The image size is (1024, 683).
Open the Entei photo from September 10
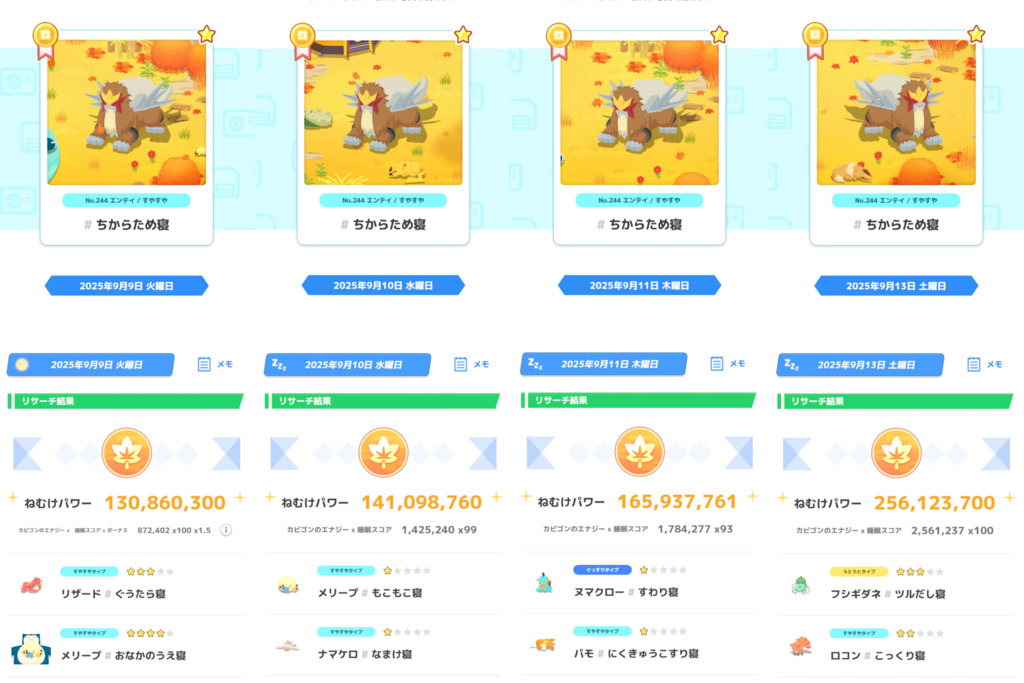click(383, 112)
